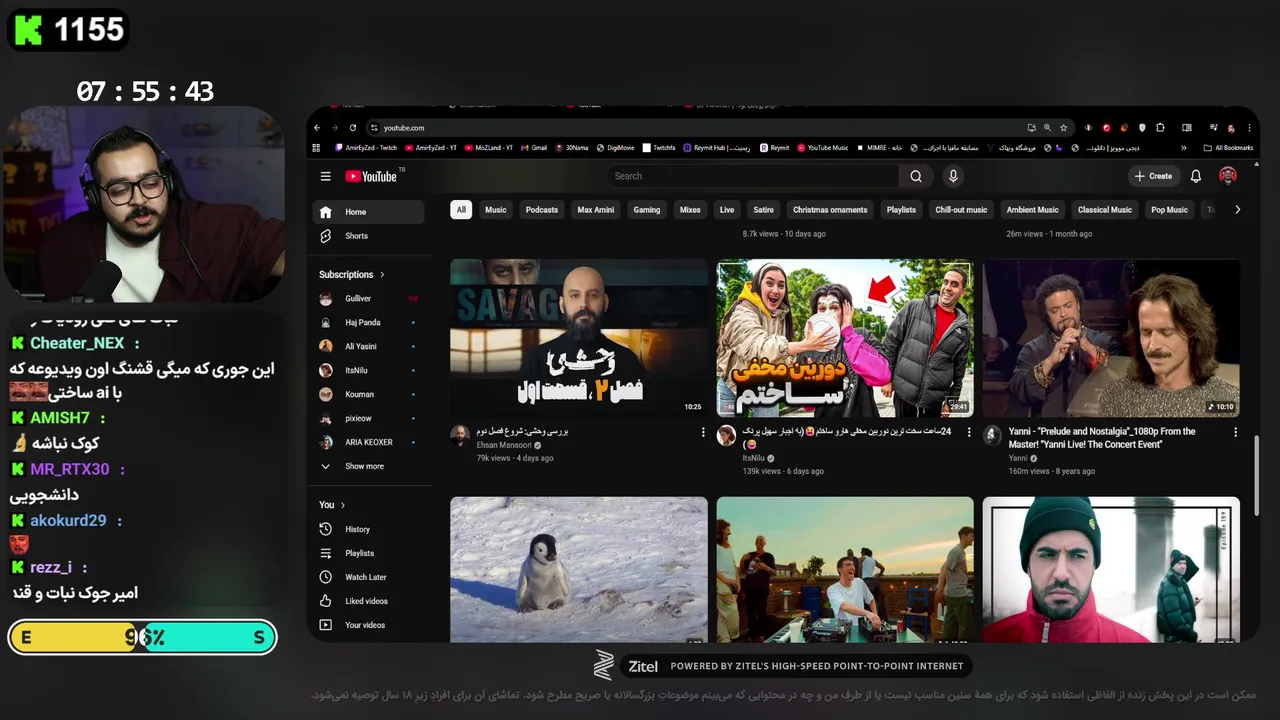Go to Home in sidebar
The width and height of the screenshot is (1280, 720).
coord(368,212)
